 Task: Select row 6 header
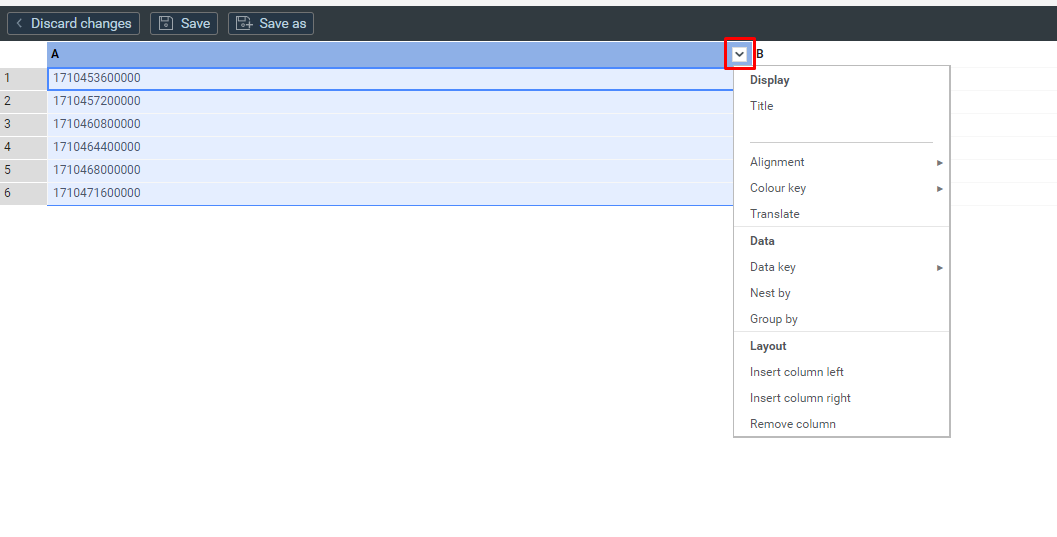click(23, 193)
